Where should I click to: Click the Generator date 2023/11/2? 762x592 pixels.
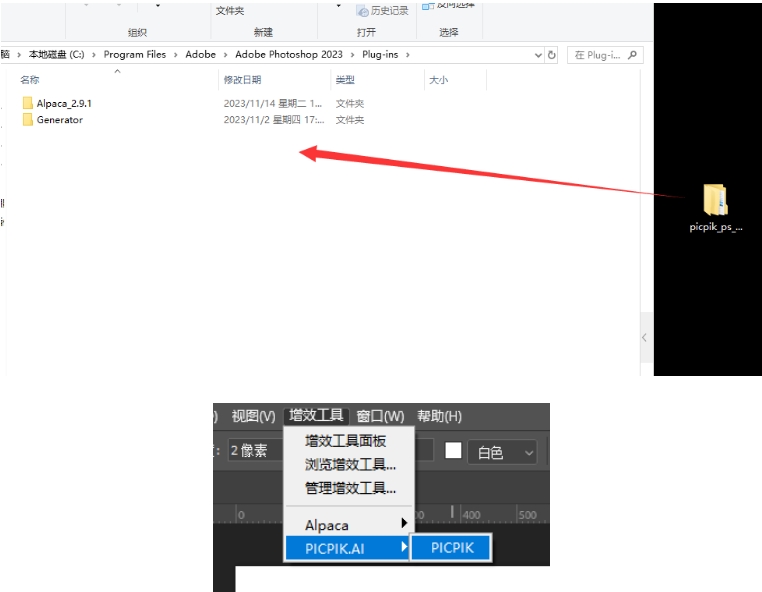click(274, 120)
